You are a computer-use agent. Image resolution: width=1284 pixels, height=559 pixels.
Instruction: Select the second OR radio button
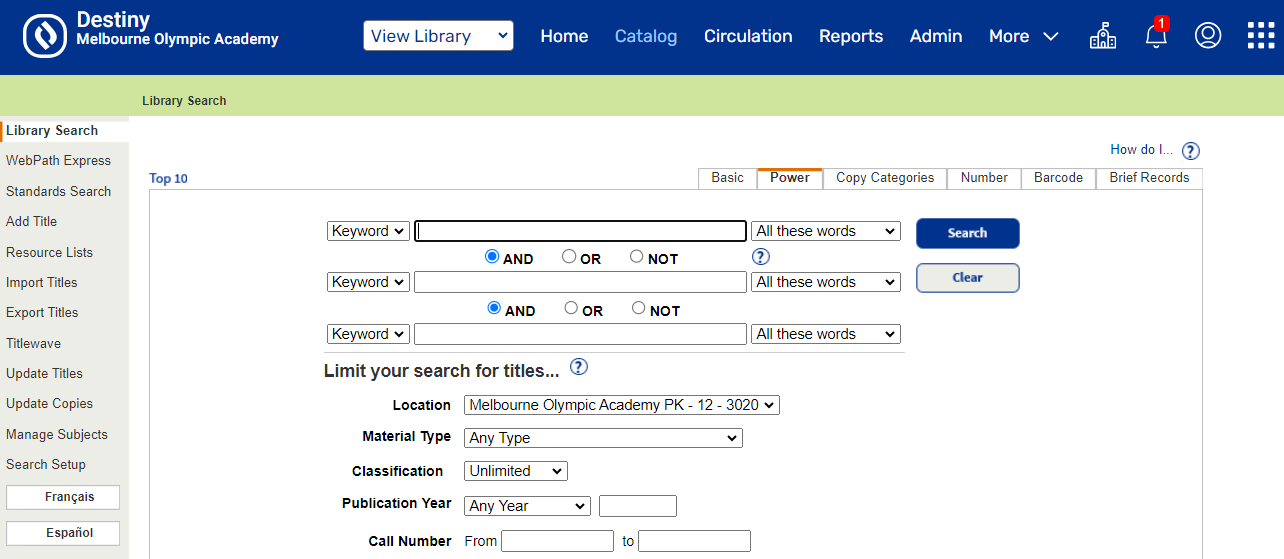(571, 308)
